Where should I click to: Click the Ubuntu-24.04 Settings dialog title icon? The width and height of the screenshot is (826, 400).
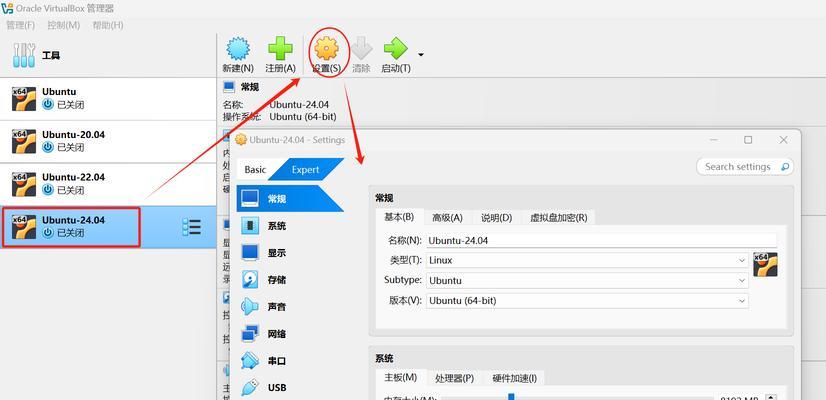241,140
